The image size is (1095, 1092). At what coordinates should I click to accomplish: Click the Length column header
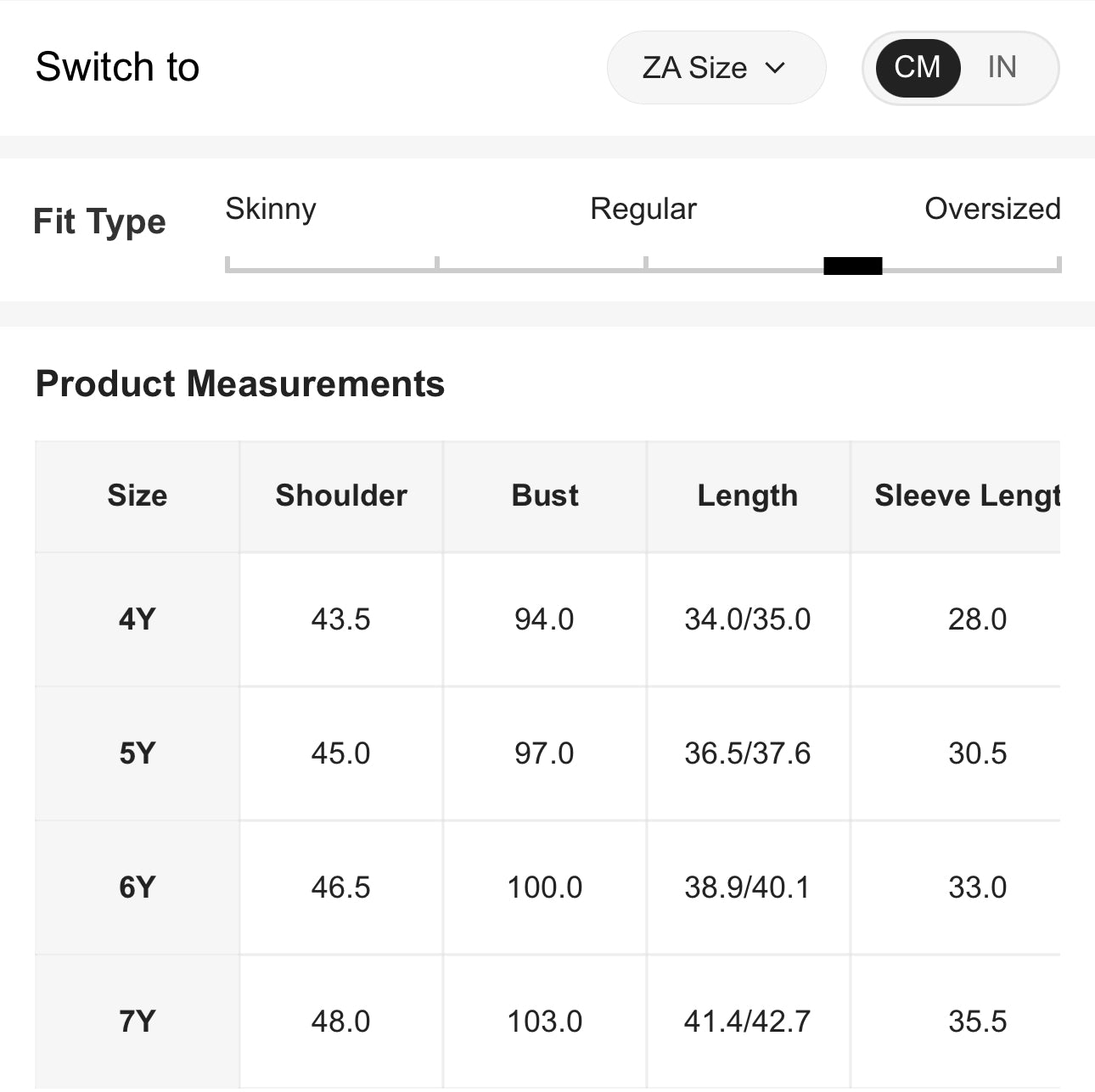(x=747, y=496)
